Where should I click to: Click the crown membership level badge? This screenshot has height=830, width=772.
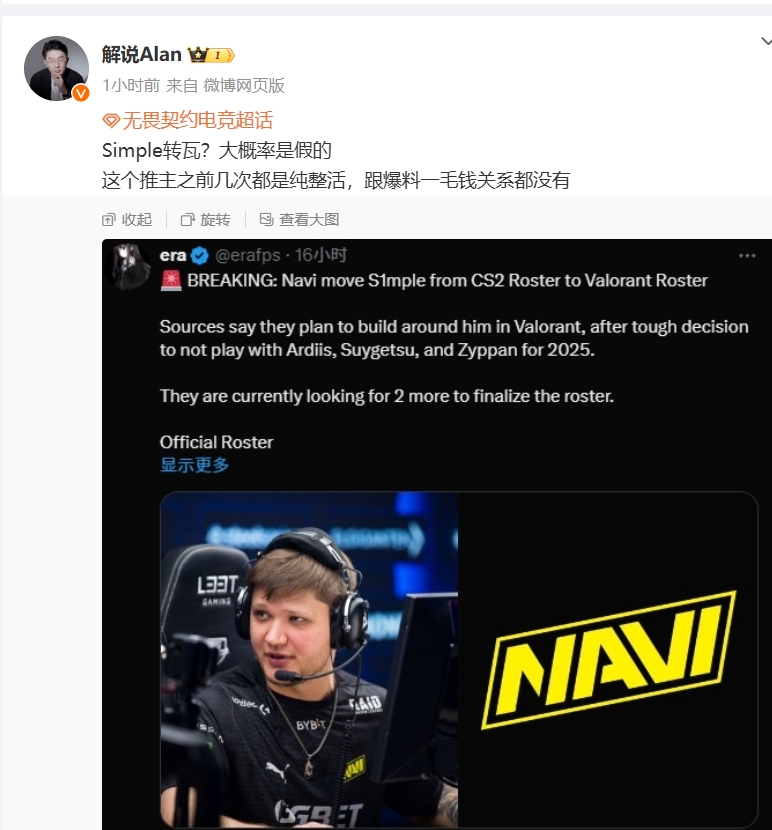(211, 55)
